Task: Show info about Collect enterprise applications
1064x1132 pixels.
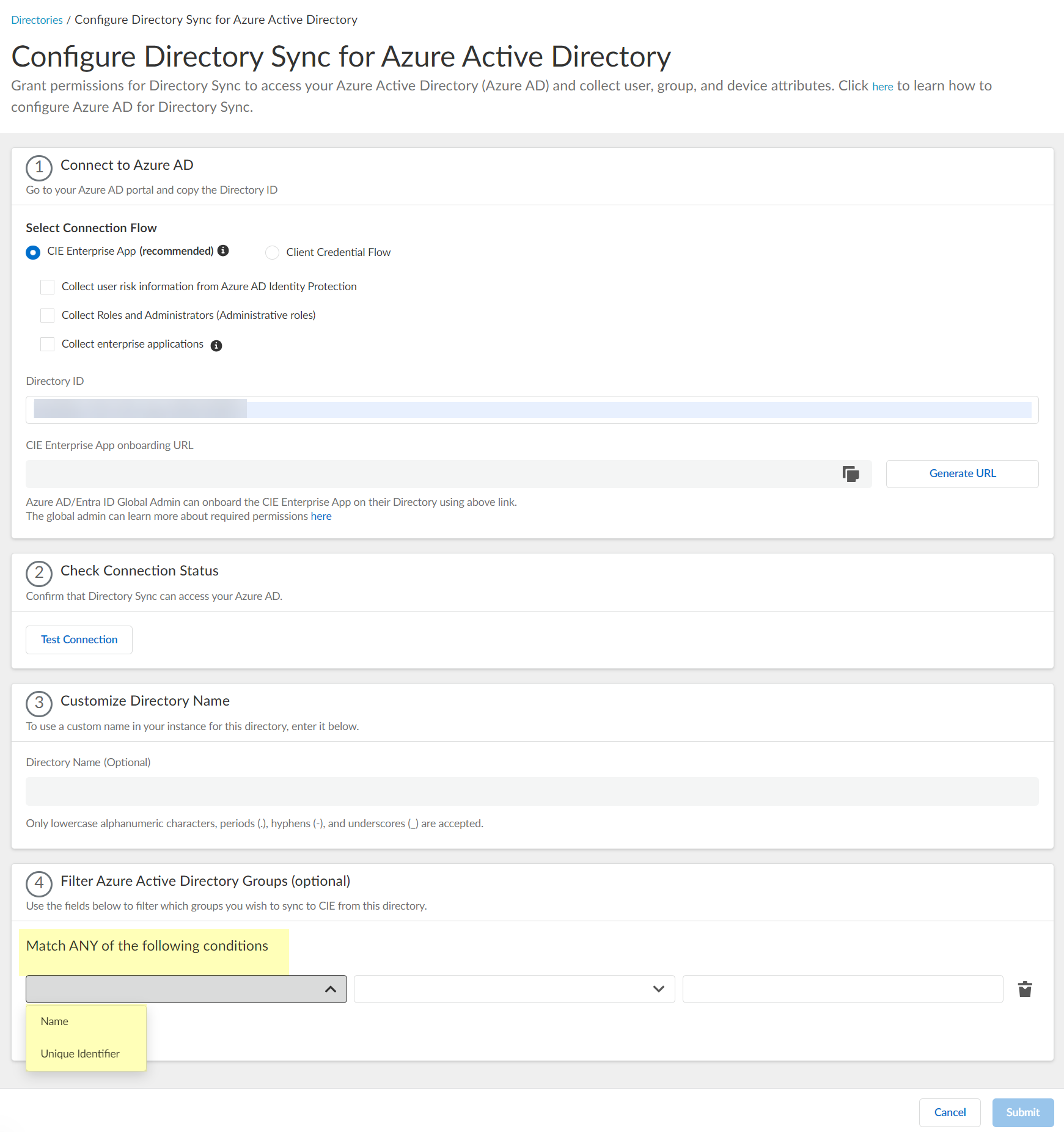Action: pos(216,346)
